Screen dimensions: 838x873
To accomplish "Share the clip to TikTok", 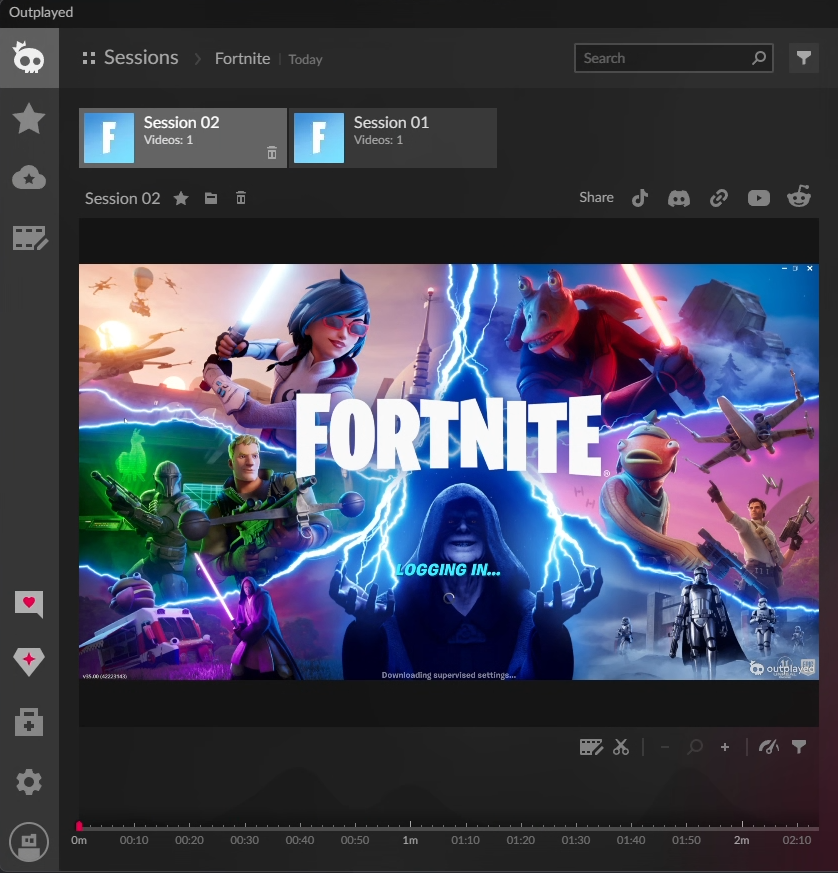I will pos(640,198).
